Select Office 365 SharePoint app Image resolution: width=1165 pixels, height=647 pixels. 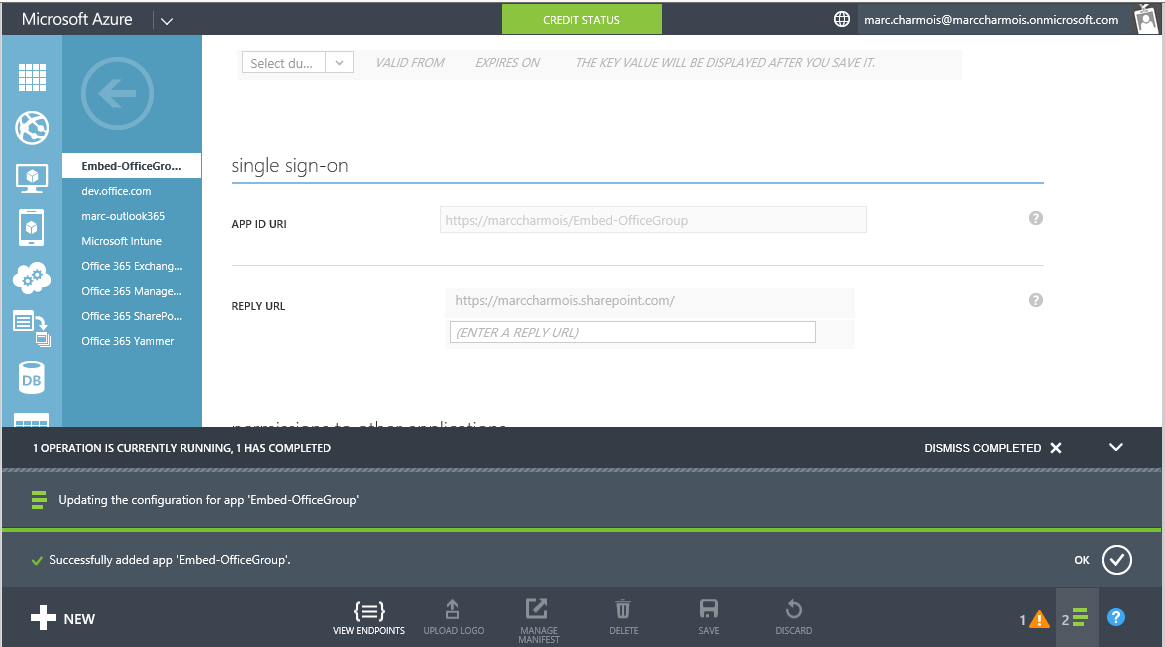(132, 316)
